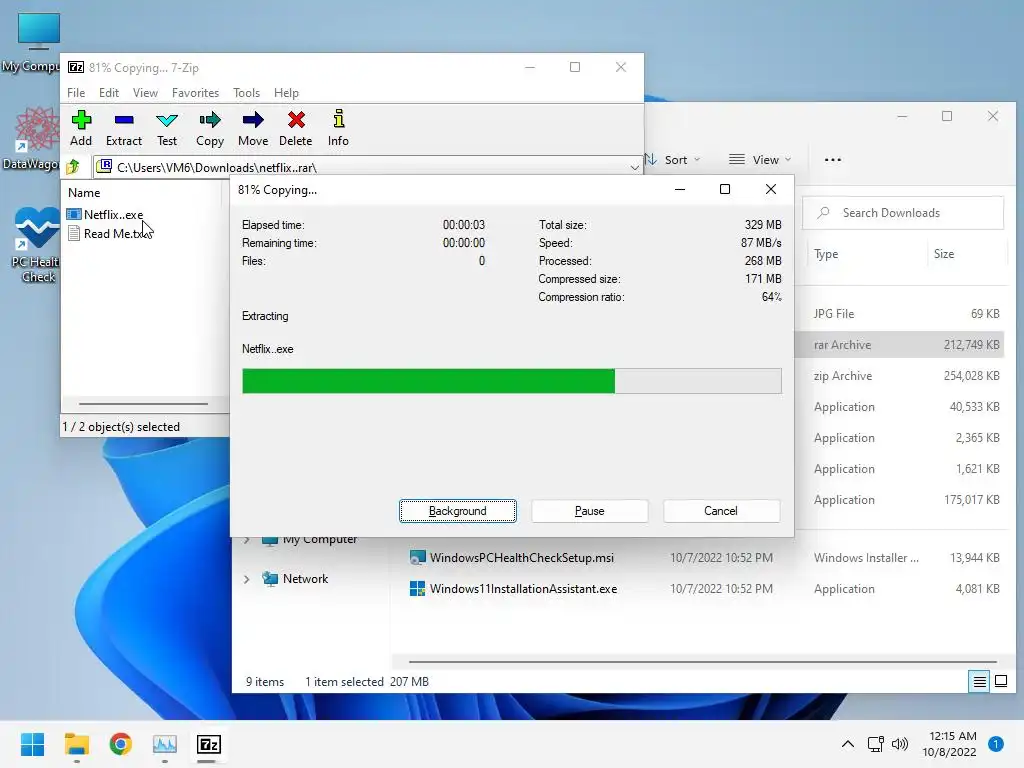Select the JPG File row
The image size is (1024, 768).
tap(899, 314)
